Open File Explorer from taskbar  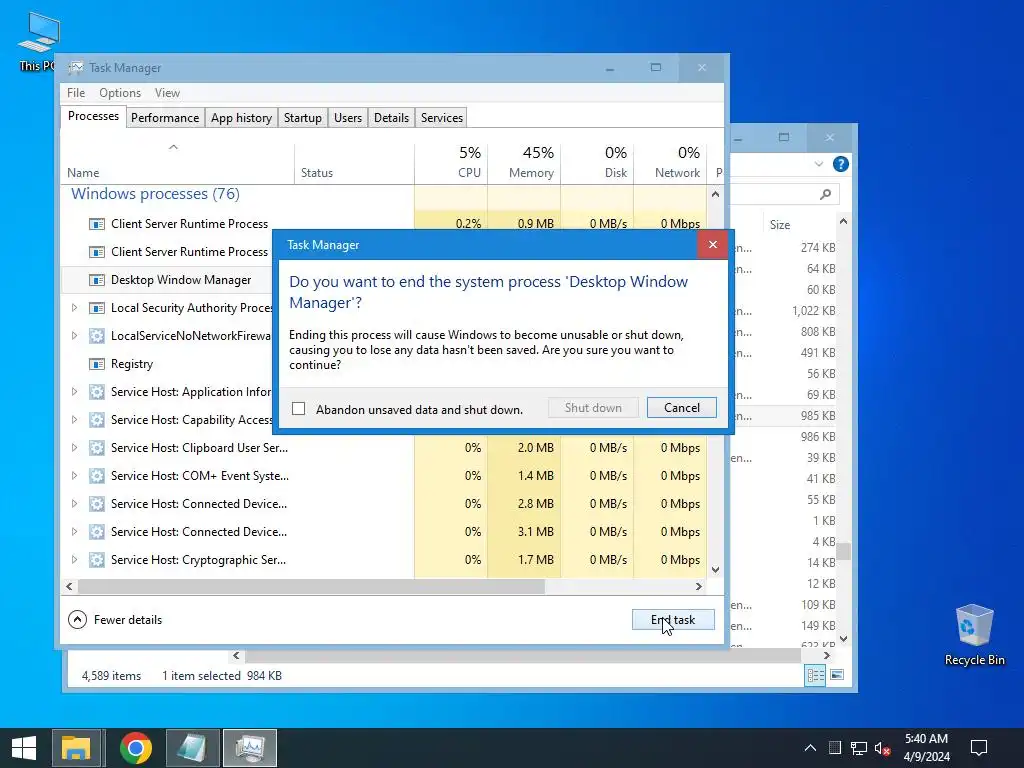coord(76,748)
